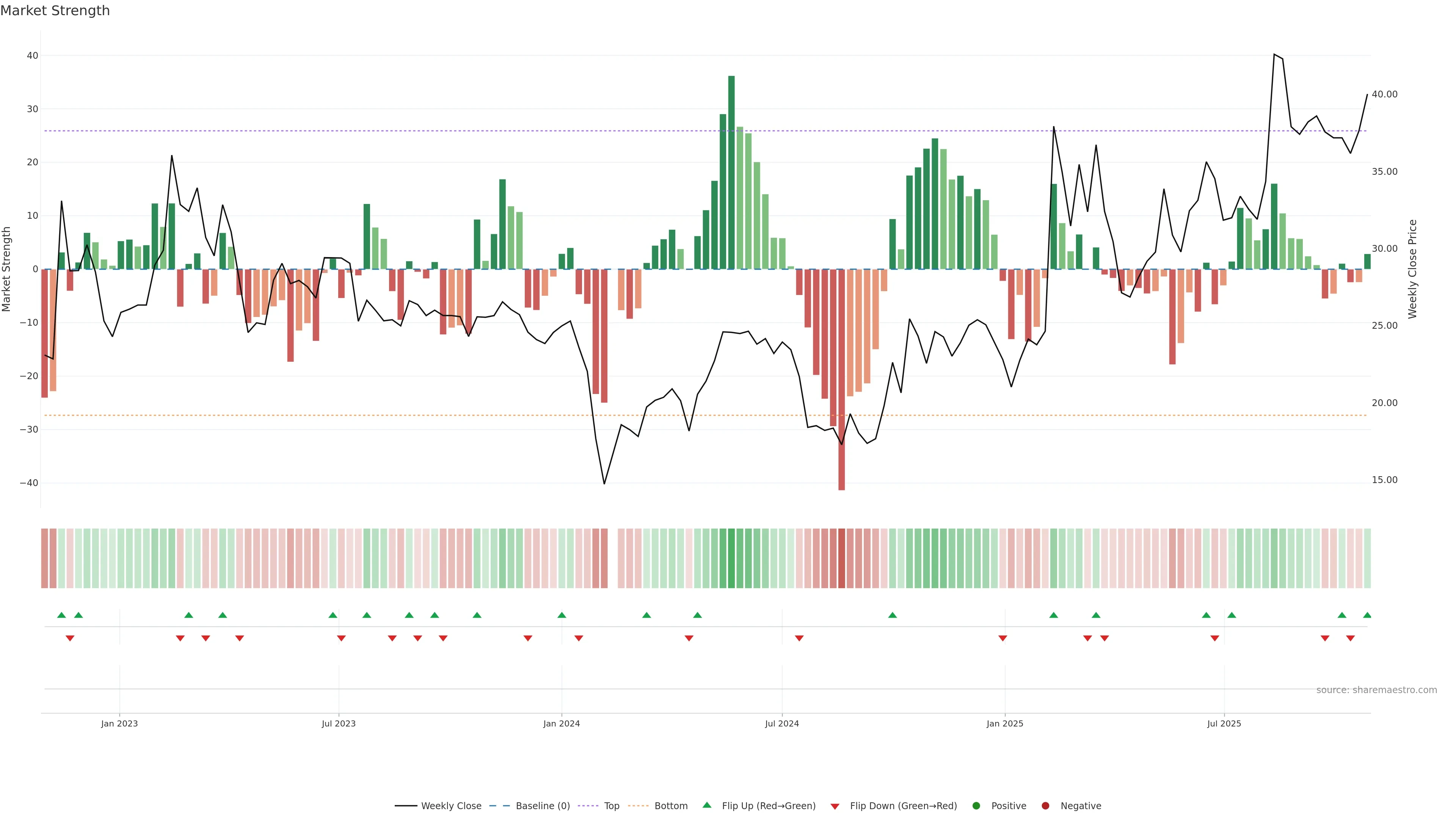Click the darkest green heatmap strip cell

tap(731, 558)
